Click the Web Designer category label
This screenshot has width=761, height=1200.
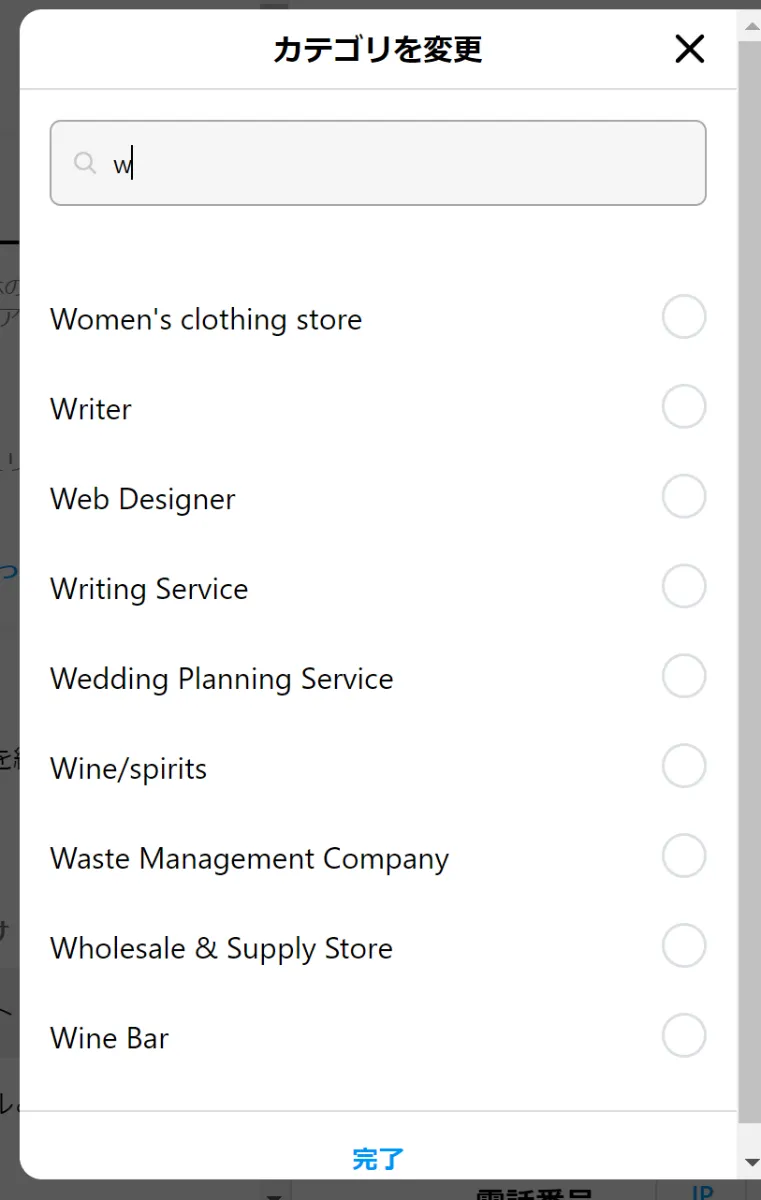click(143, 499)
